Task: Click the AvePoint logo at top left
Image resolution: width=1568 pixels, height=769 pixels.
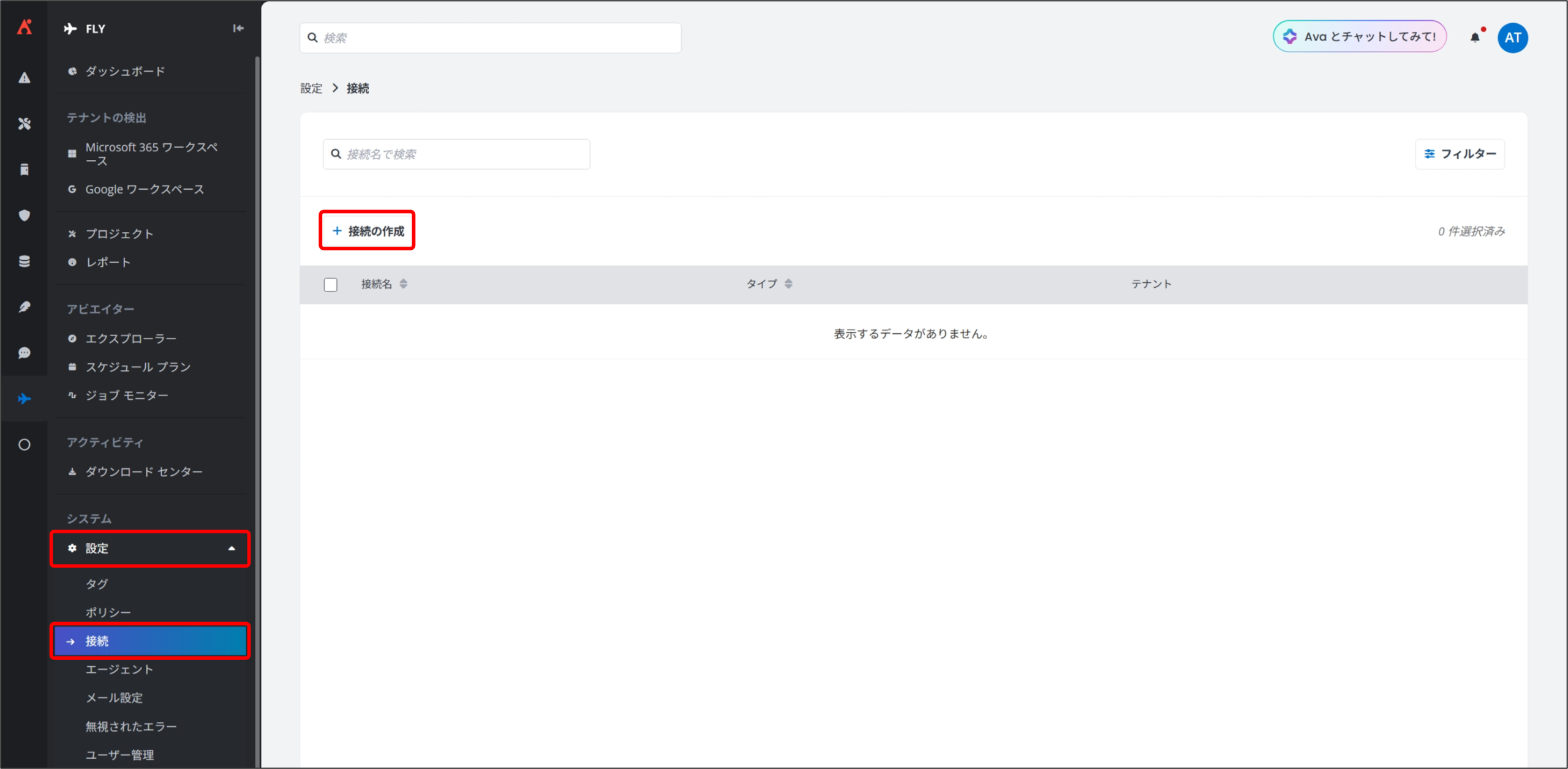Action: (x=24, y=27)
